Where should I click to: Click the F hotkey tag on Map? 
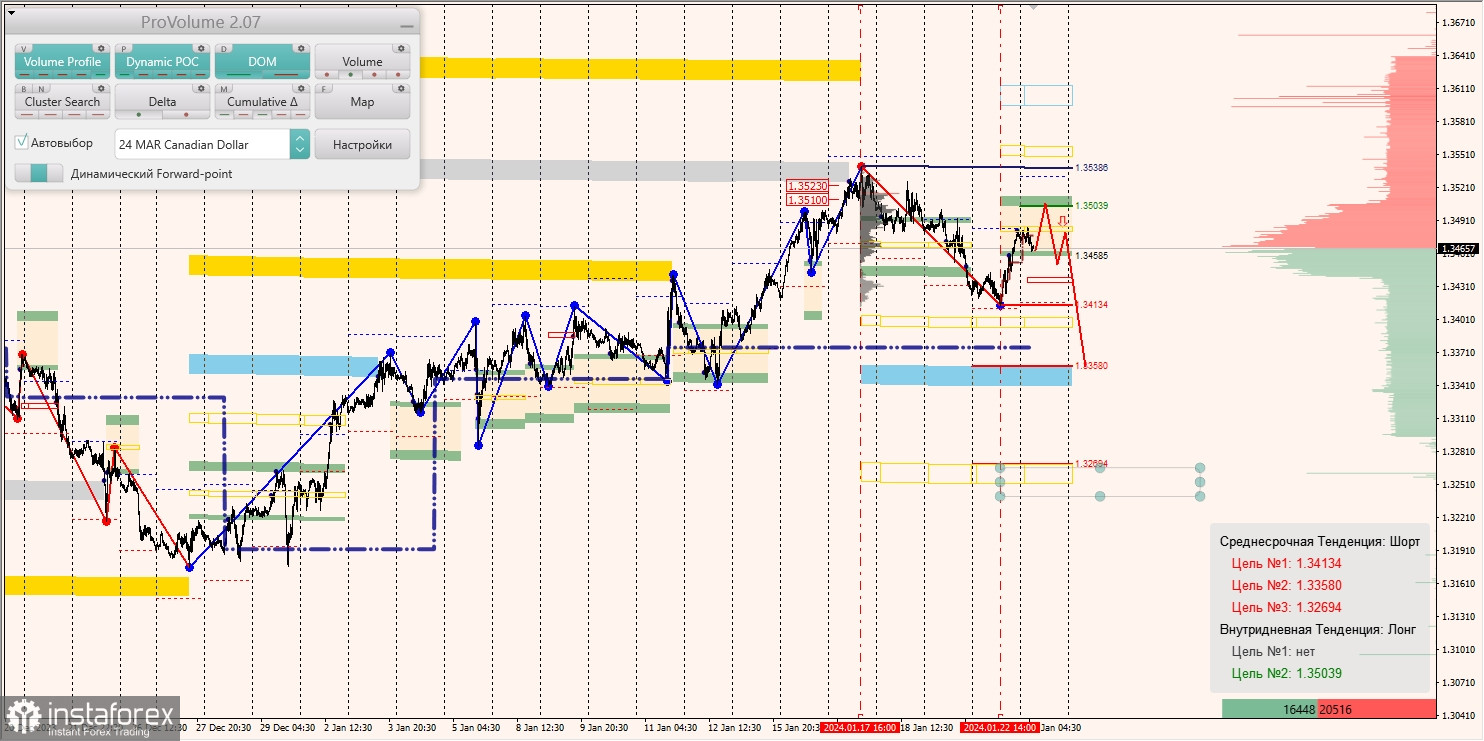tap(323, 89)
